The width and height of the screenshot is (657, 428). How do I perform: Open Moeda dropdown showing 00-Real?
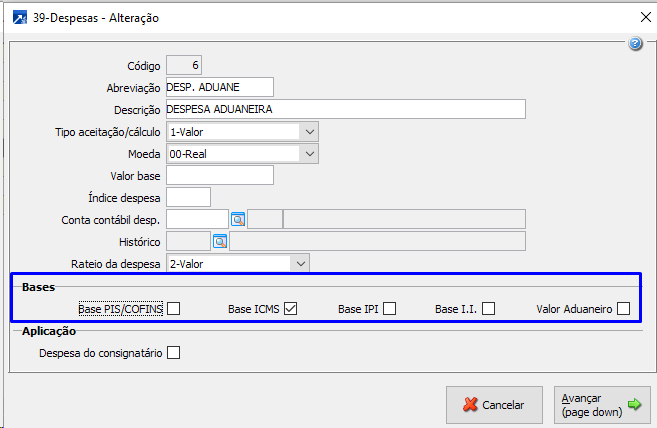pos(242,154)
